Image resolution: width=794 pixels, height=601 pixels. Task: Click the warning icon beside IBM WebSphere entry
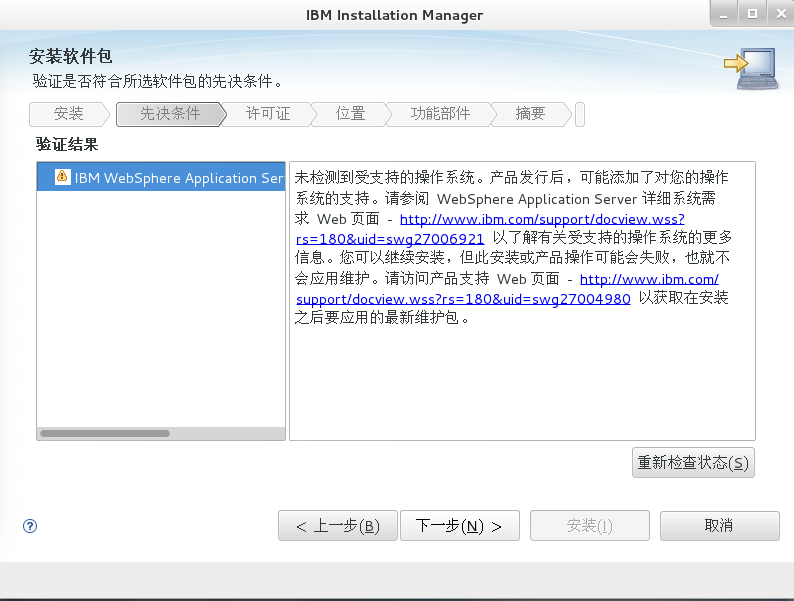[x=62, y=177]
